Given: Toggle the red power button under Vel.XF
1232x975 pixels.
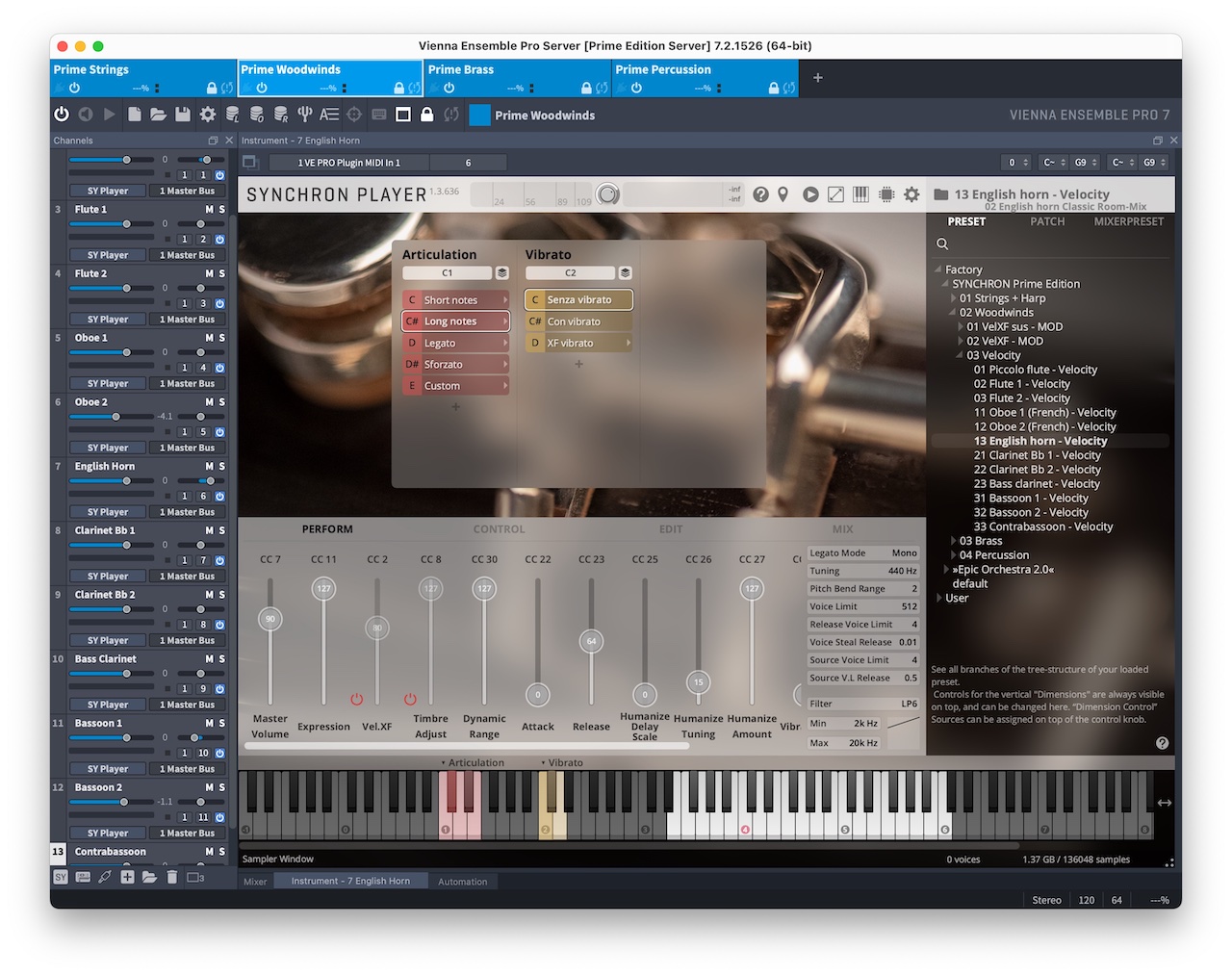Looking at the screenshot, I should click(x=357, y=699).
